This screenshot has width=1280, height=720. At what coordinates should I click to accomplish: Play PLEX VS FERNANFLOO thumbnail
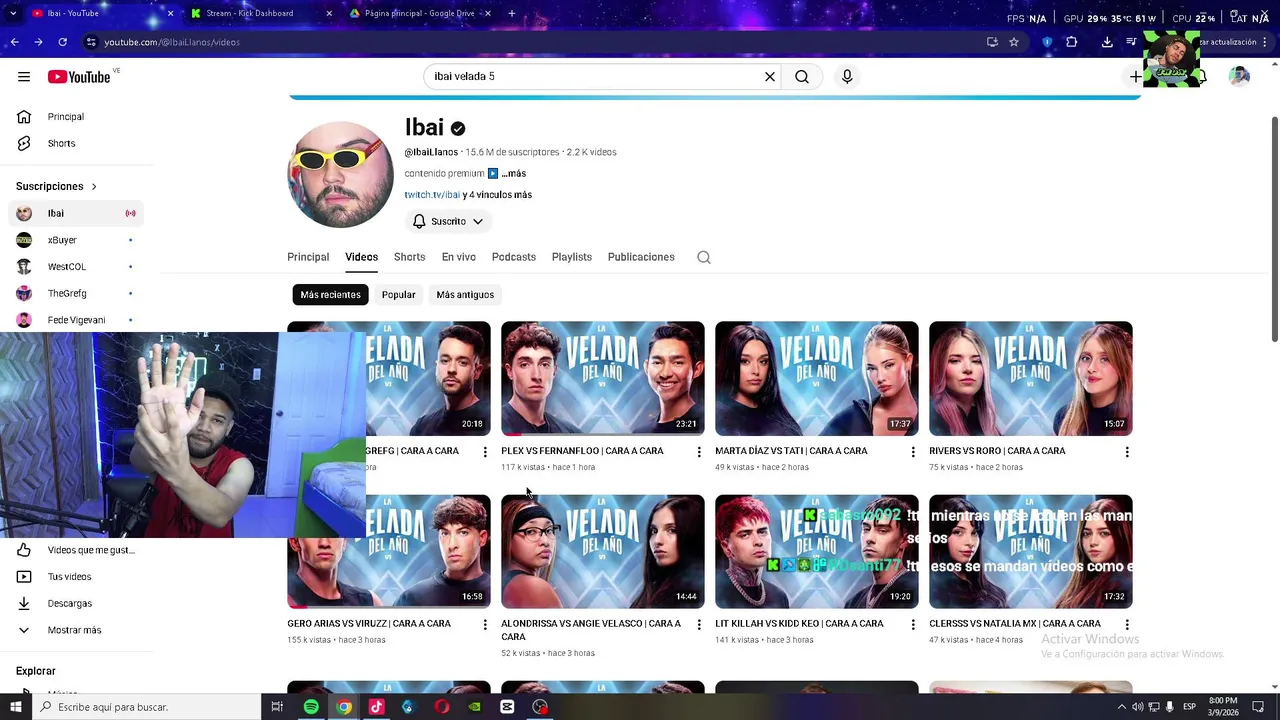603,378
